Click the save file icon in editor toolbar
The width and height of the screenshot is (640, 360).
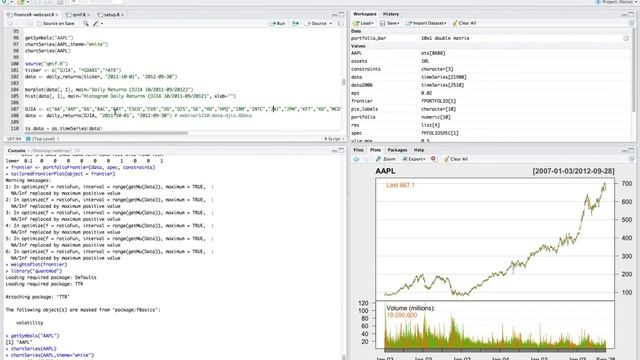30,24
